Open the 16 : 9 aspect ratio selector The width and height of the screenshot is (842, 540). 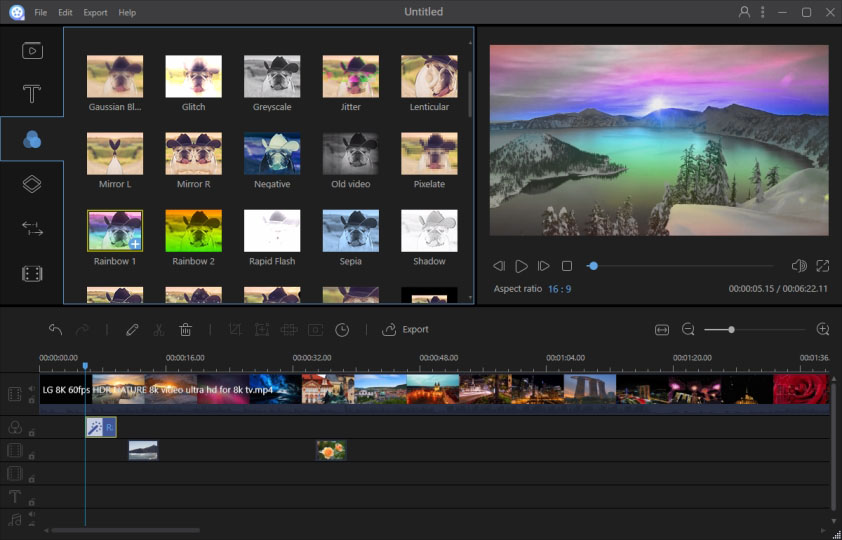(x=559, y=289)
